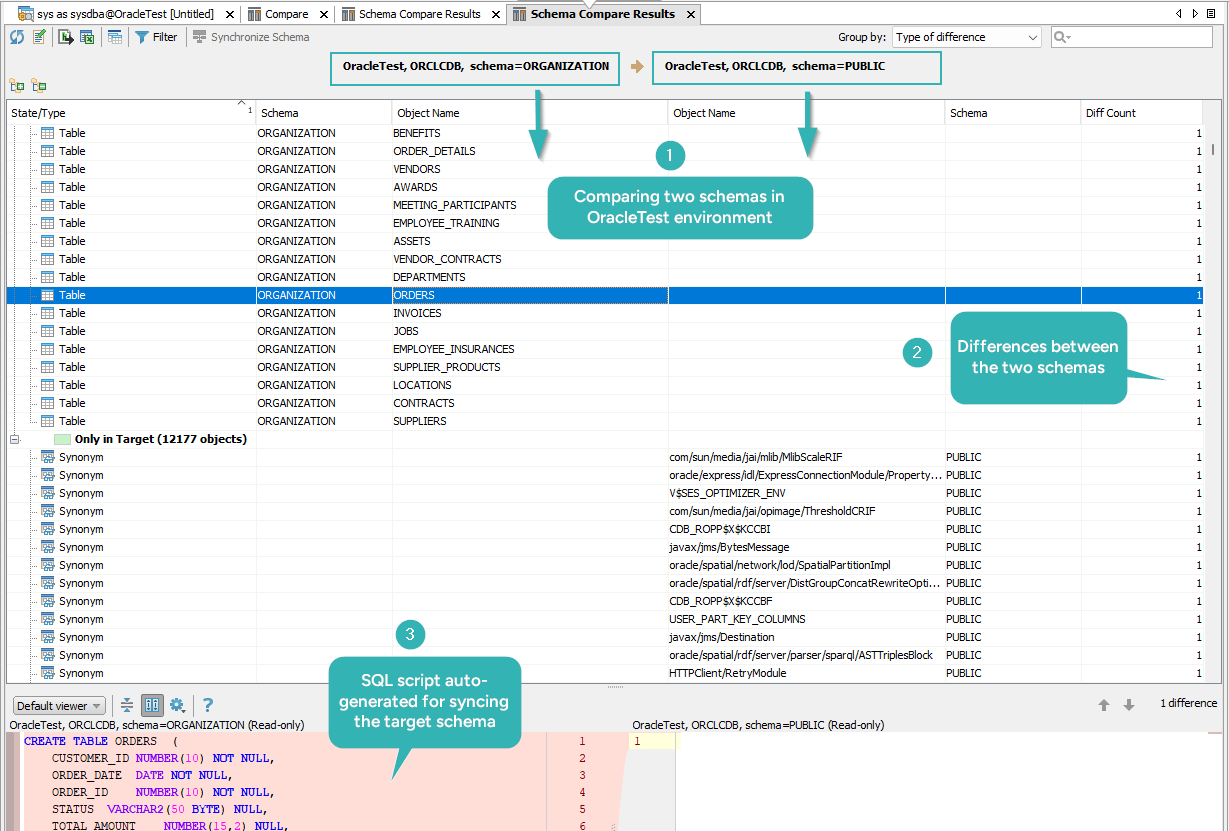Click the export results icon
The width and height of the screenshot is (1229, 831).
point(66,37)
